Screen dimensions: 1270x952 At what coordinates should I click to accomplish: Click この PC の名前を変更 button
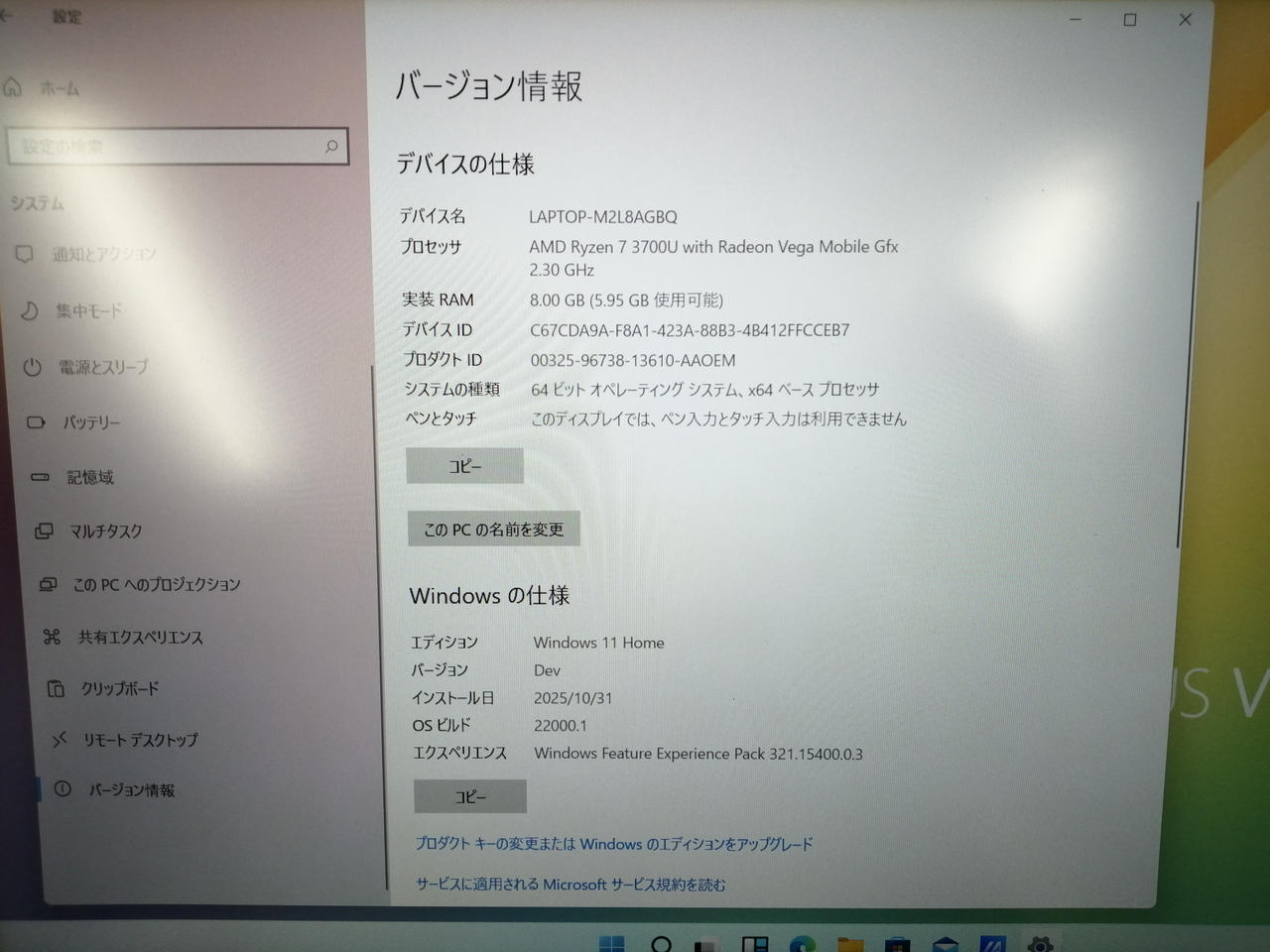coord(493,530)
